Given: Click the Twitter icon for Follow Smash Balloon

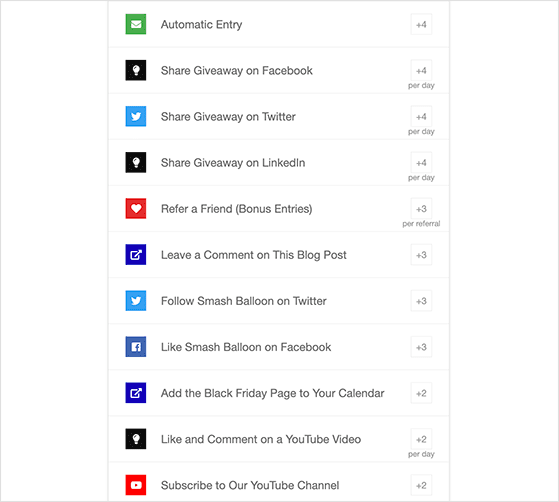Looking at the screenshot, I should [136, 301].
